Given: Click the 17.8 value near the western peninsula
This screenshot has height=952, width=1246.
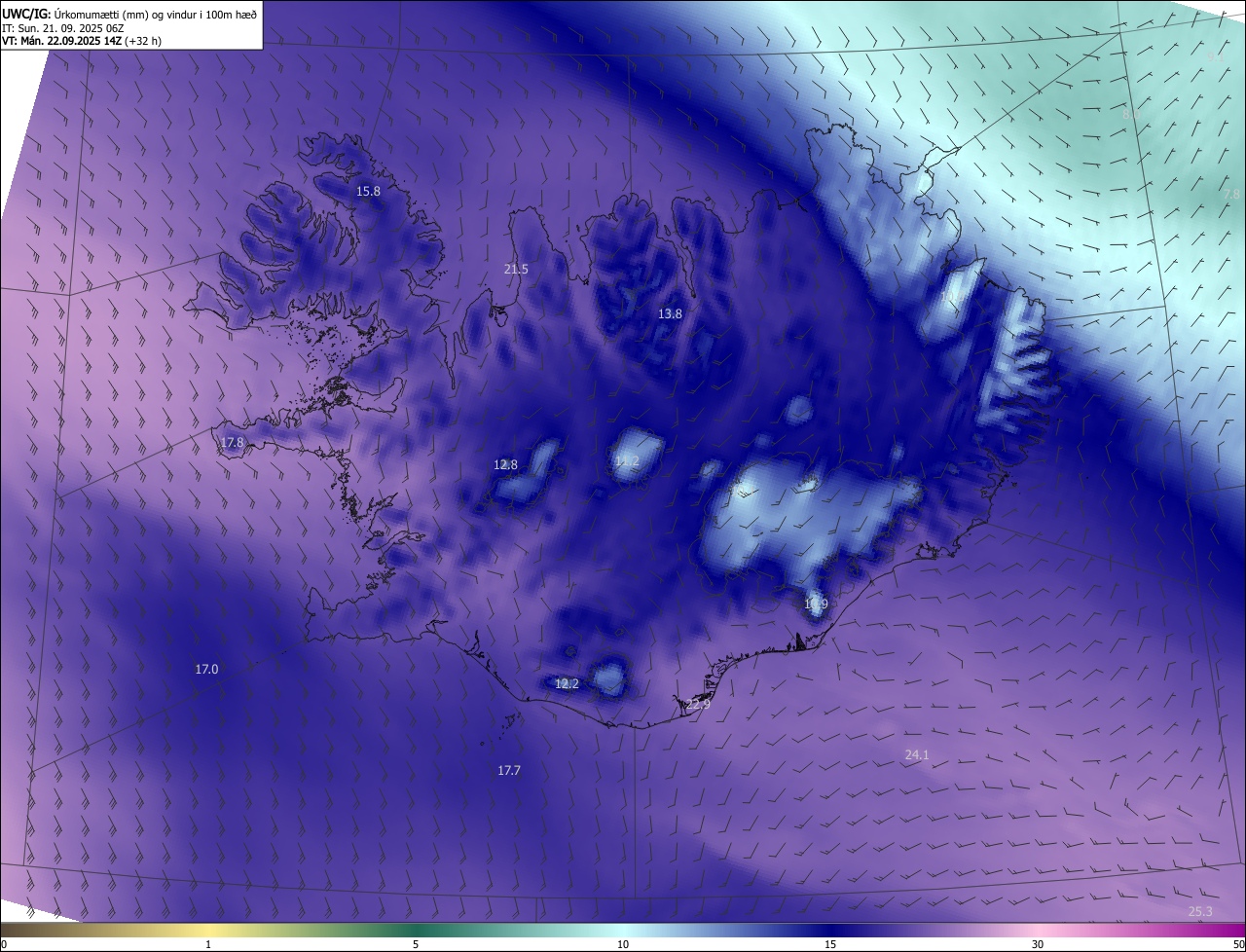Looking at the screenshot, I should pos(232,443).
